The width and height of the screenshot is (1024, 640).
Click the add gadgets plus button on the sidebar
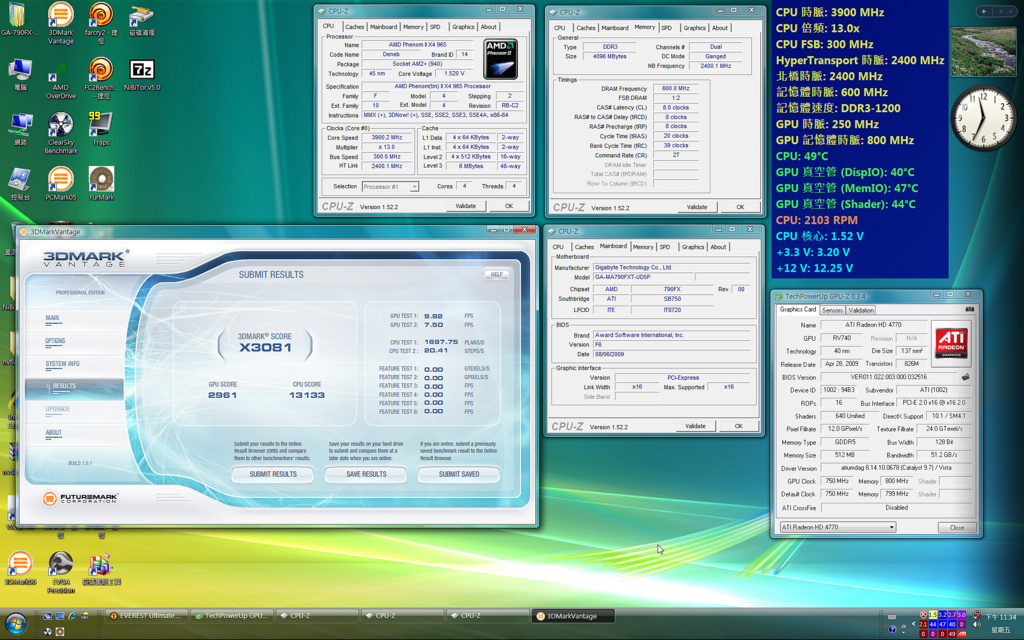pos(984,11)
